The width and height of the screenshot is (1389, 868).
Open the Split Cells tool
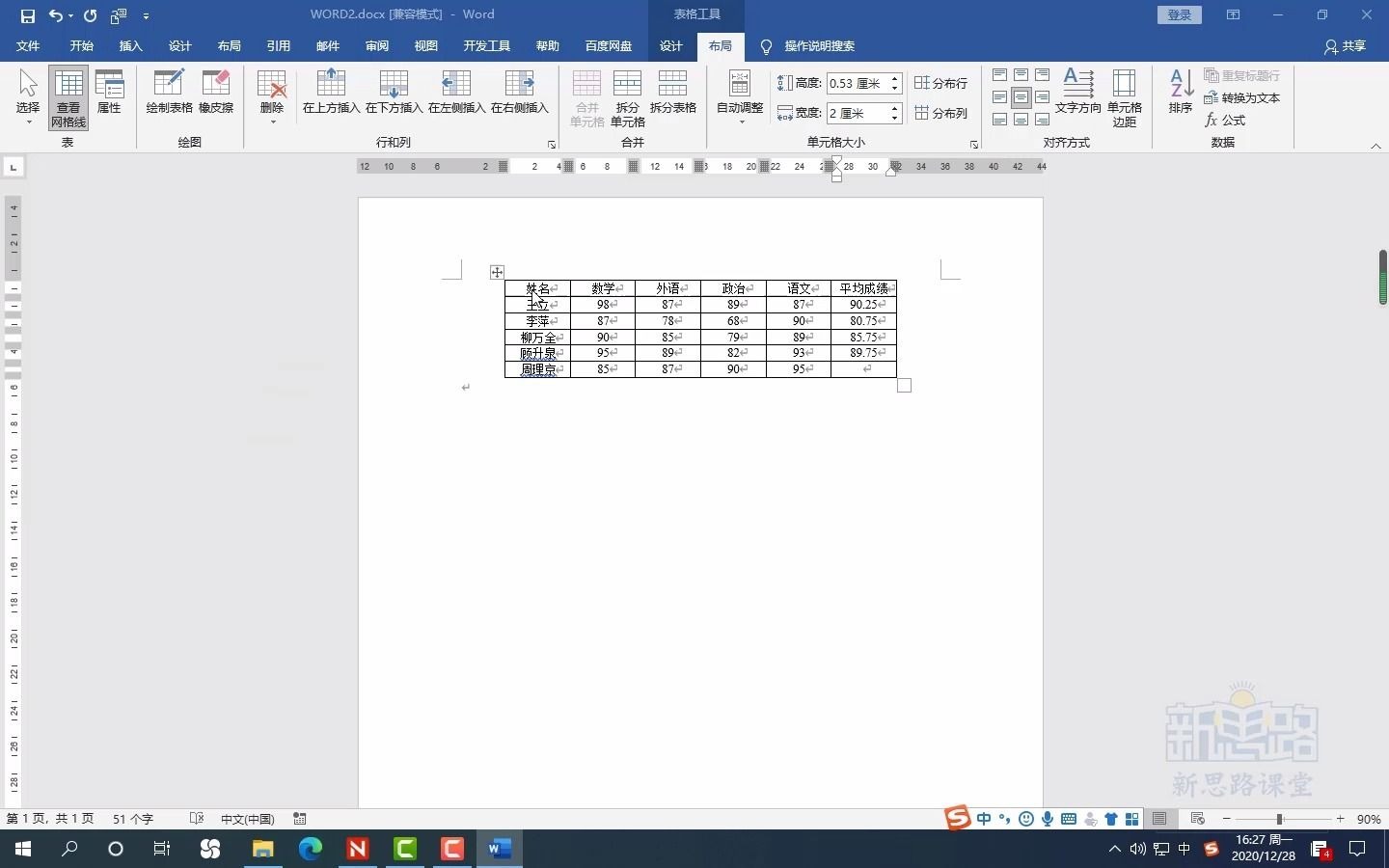[x=627, y=96]
